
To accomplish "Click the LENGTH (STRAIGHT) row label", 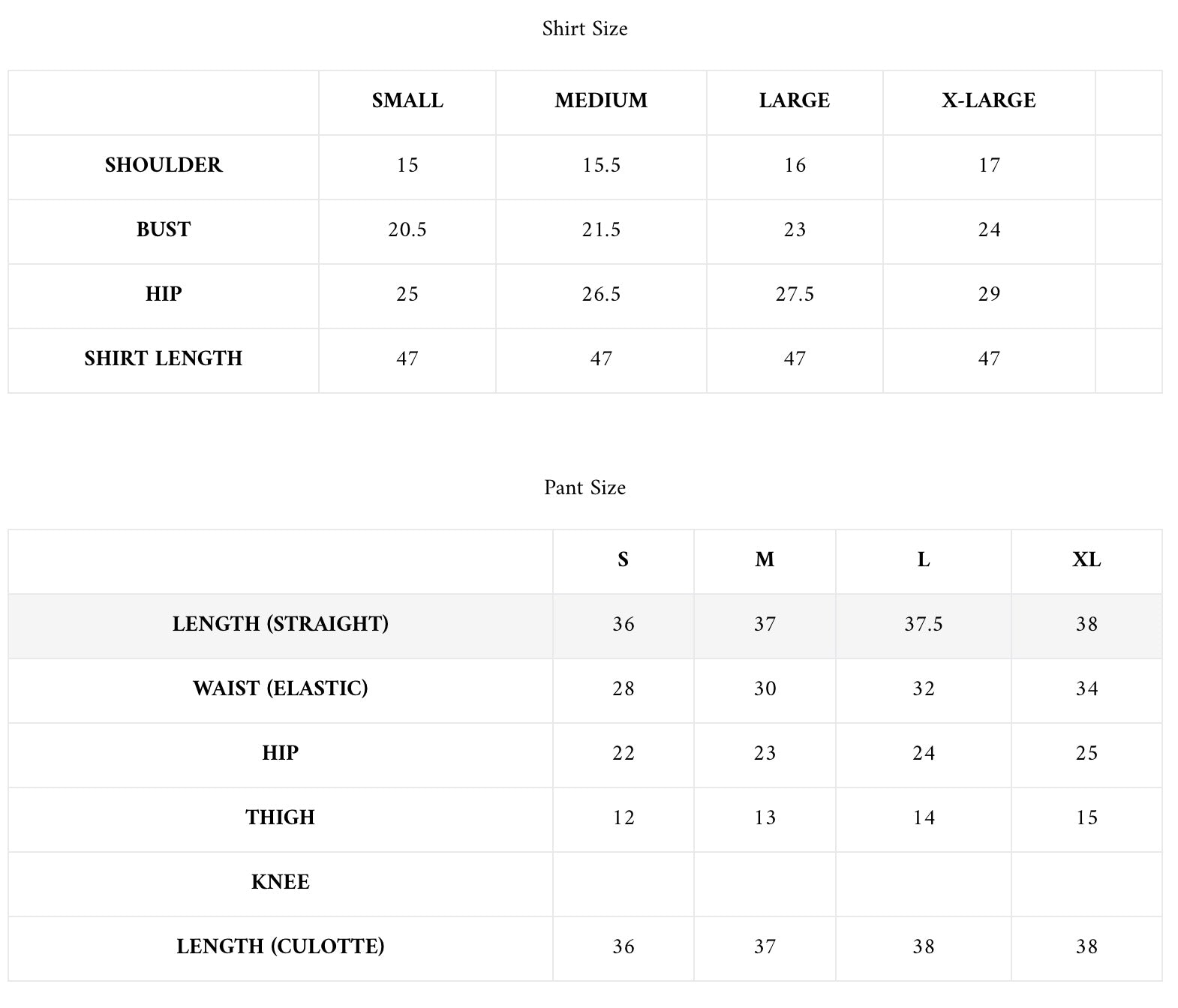I will (x=281, y=624).
